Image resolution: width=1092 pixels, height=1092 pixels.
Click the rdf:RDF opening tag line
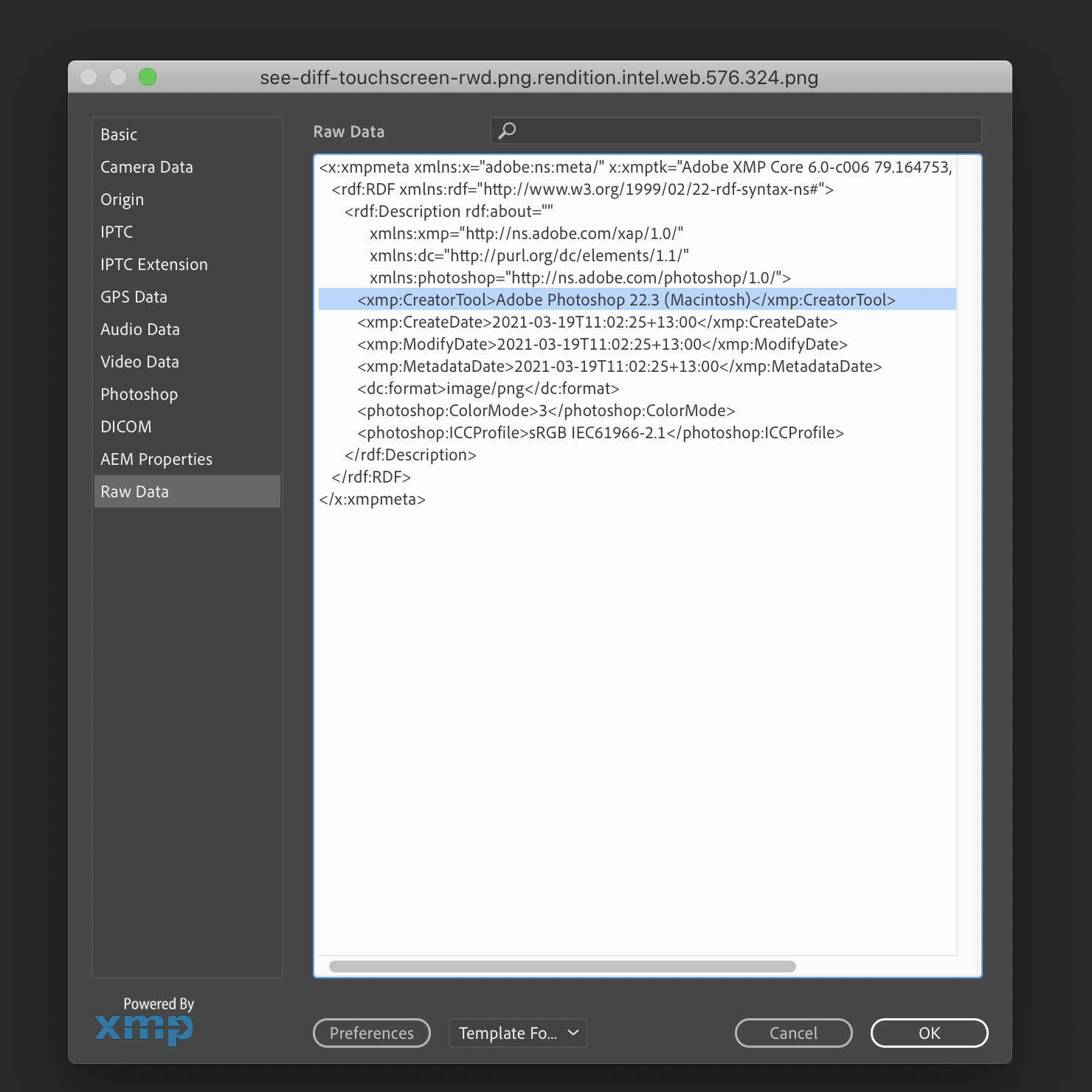click(583, 189)
